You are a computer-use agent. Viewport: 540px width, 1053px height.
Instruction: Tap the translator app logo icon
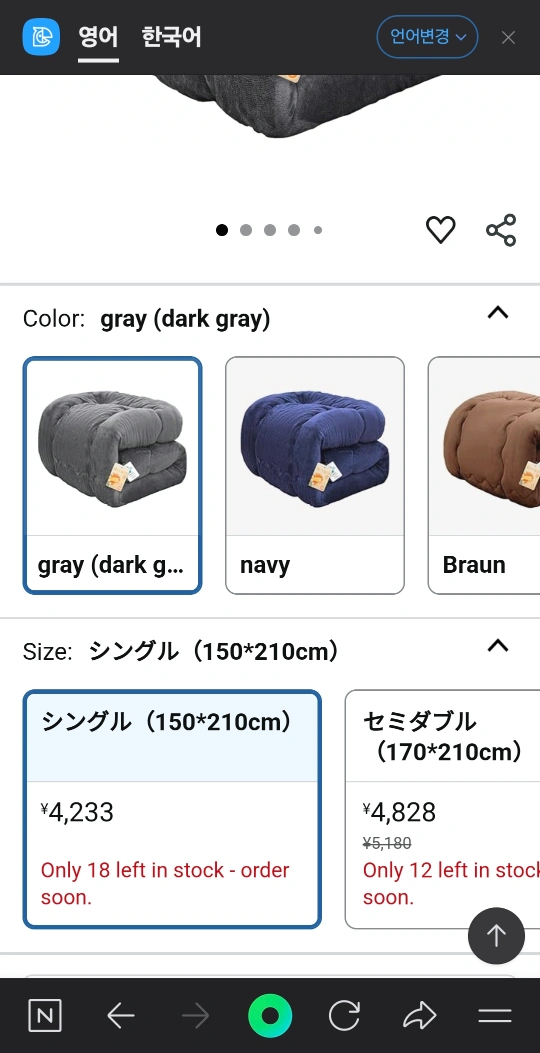click(x=41, y=36)
